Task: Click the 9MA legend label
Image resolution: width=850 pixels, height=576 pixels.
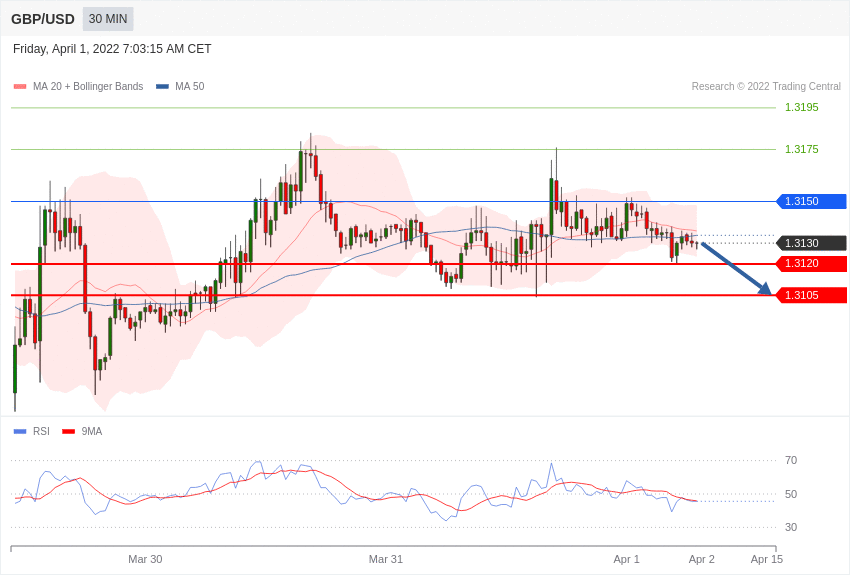Action: point(92,431)
